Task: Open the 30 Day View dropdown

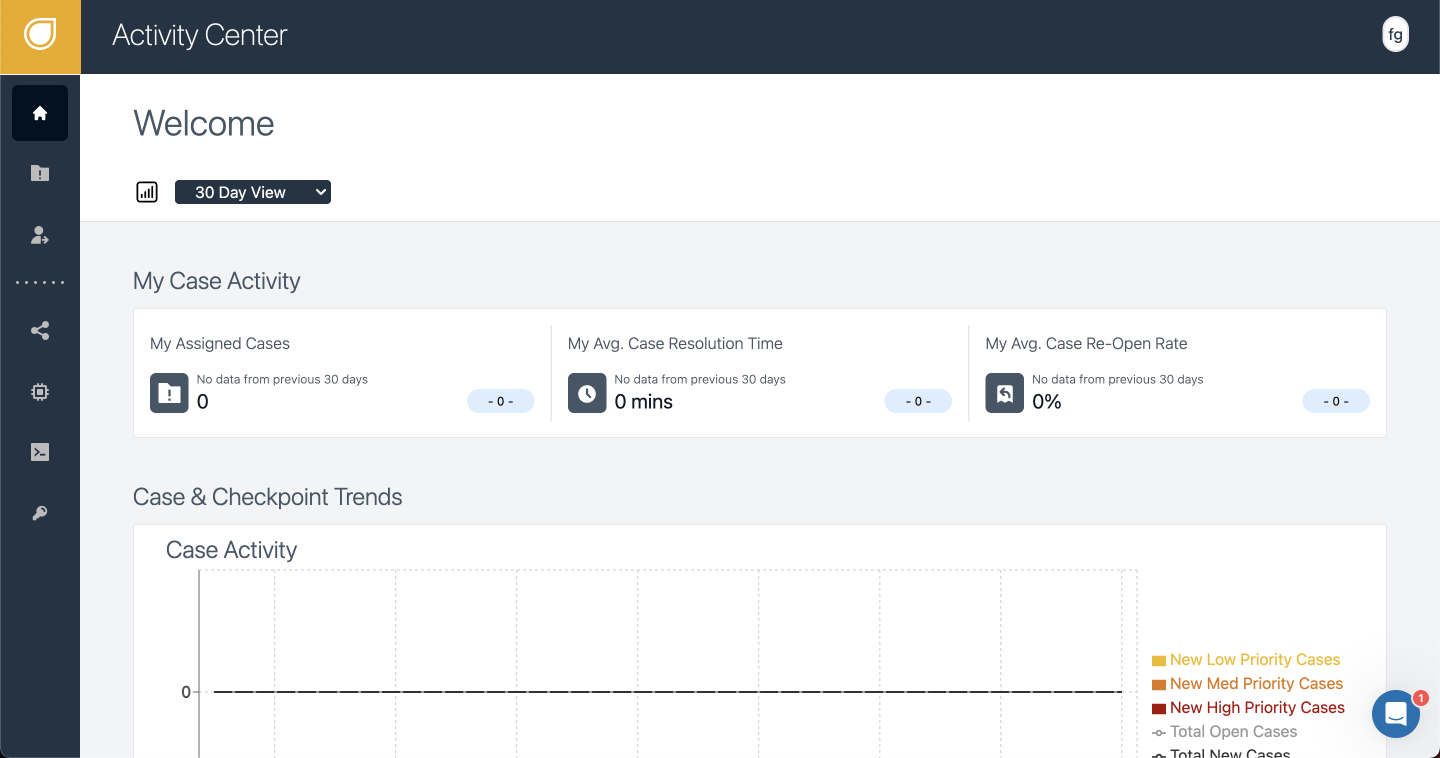Action: click(253, 192)
